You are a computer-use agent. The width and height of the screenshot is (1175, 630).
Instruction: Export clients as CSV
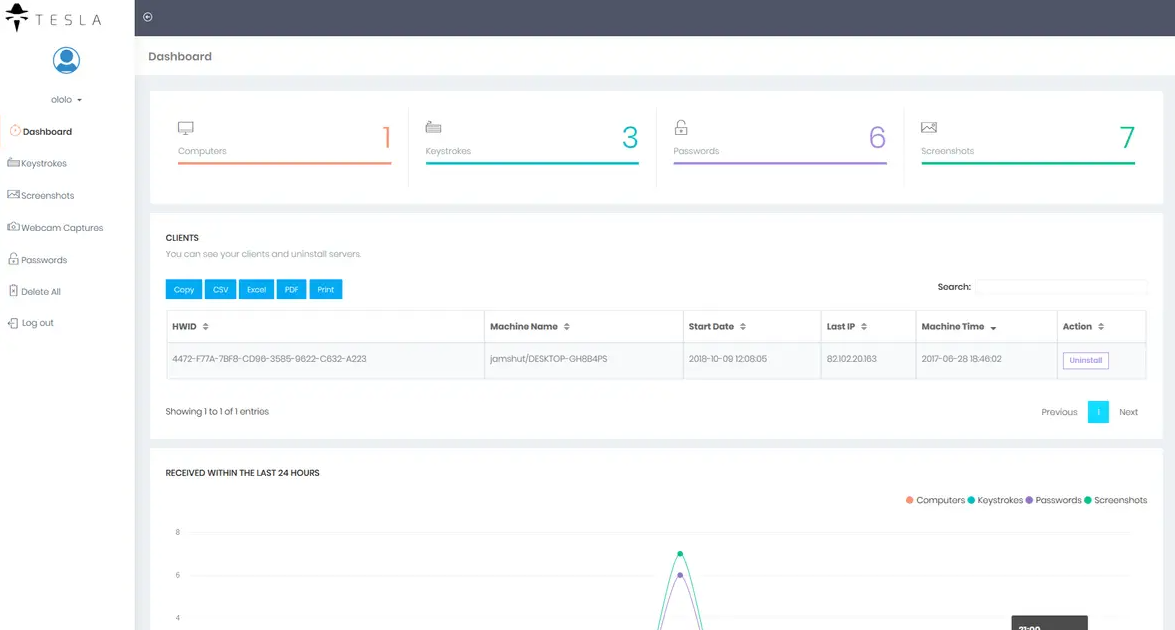coord(220,289)
